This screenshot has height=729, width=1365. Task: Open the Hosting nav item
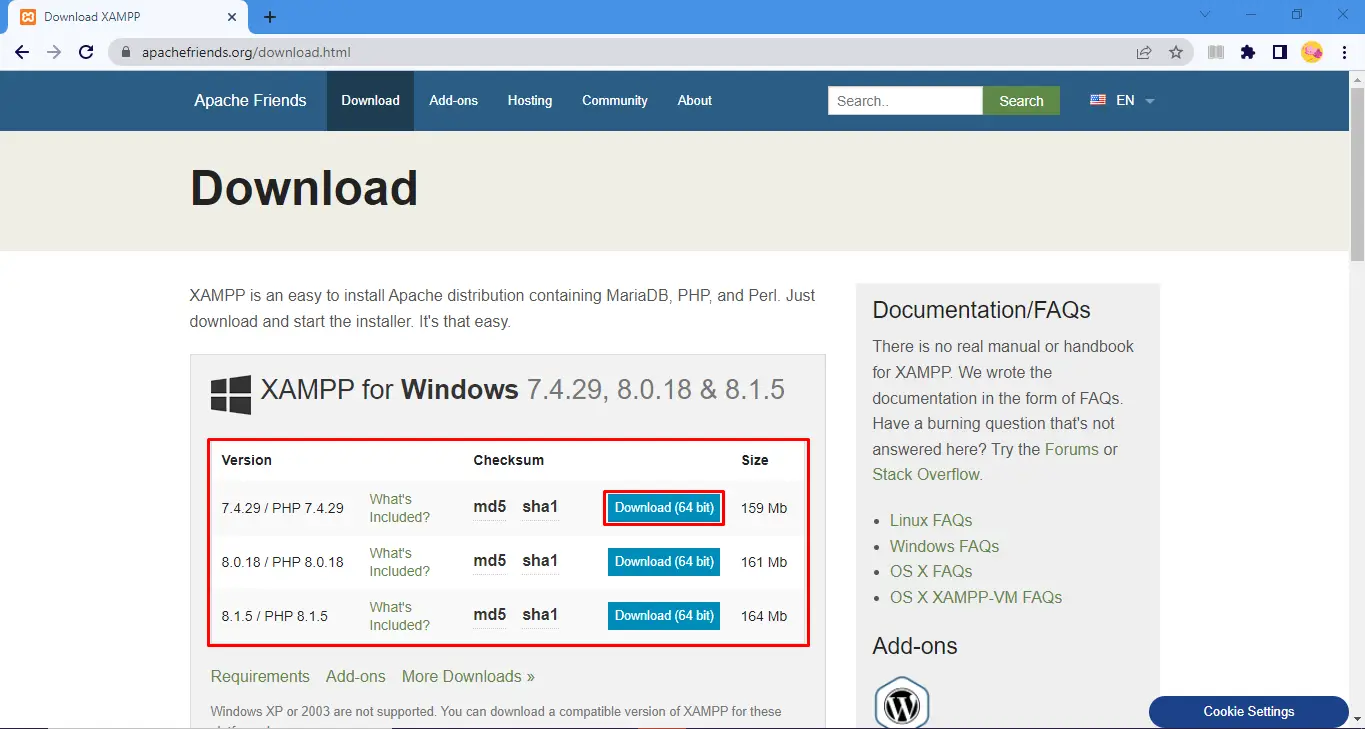pos(530,101)
